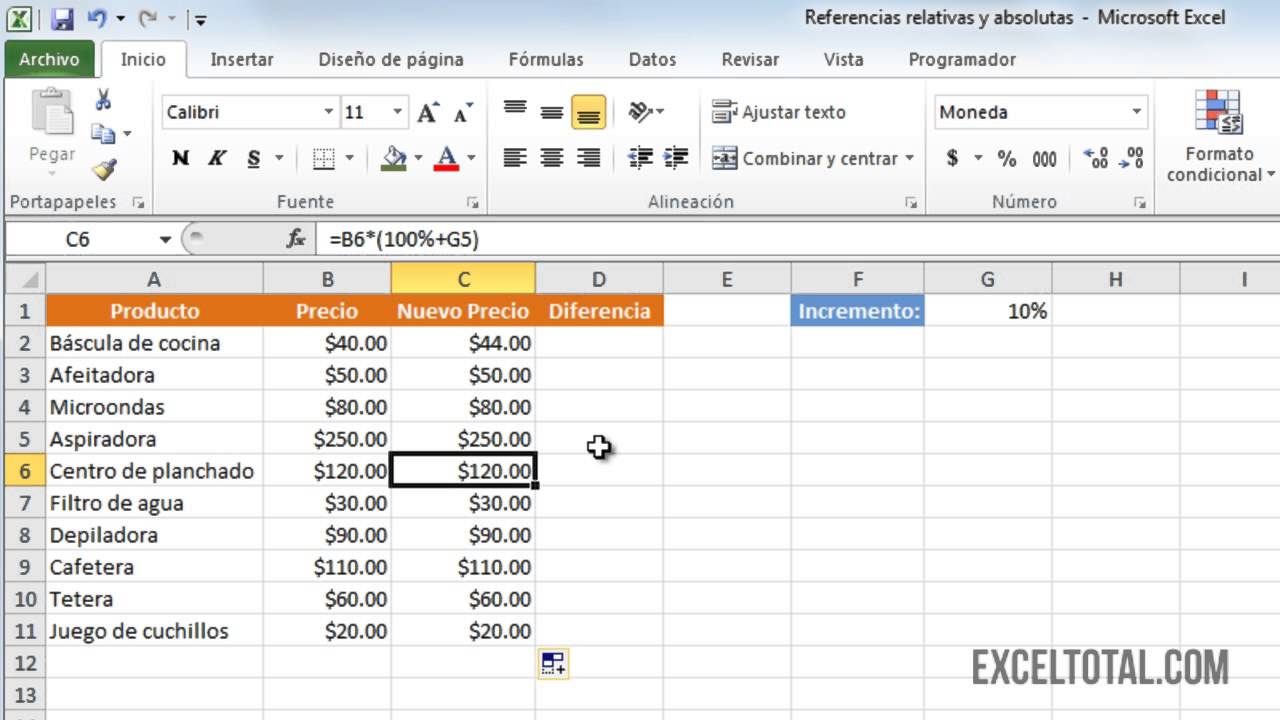
Task: Click the currency $ format icon
Action: 952,158
